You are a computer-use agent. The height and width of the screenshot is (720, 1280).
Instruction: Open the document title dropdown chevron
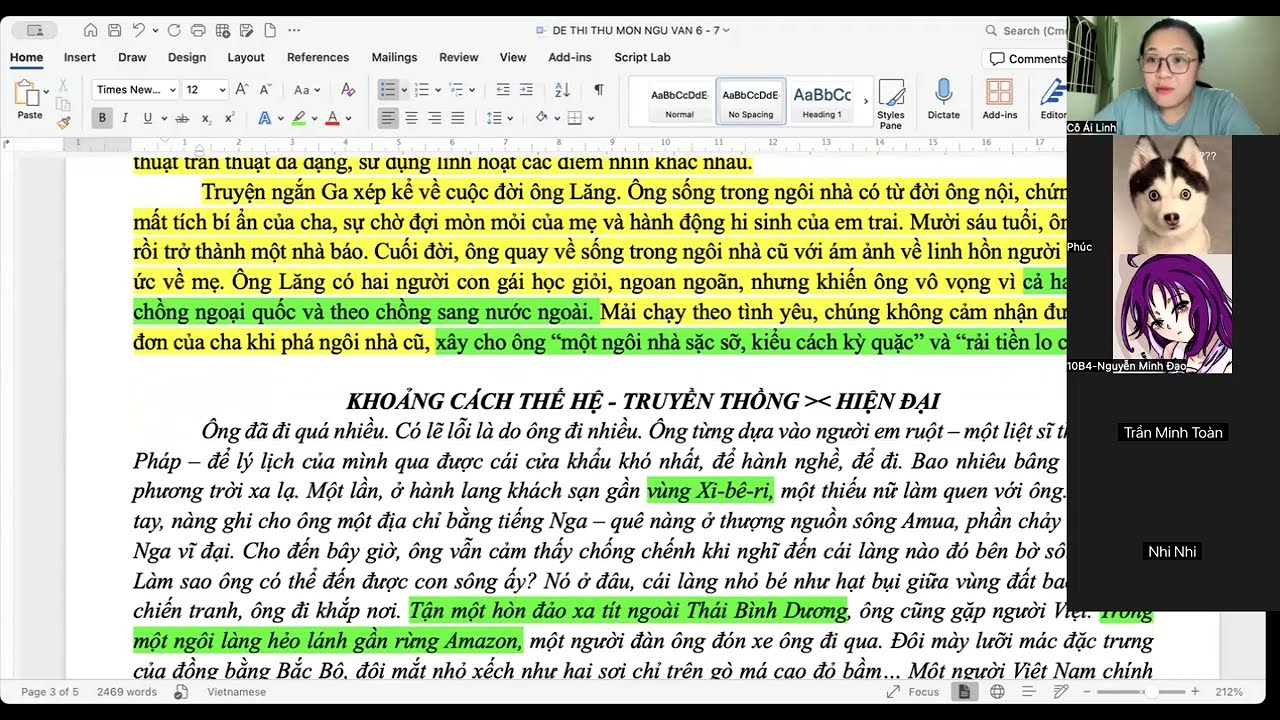pos(727,30)
